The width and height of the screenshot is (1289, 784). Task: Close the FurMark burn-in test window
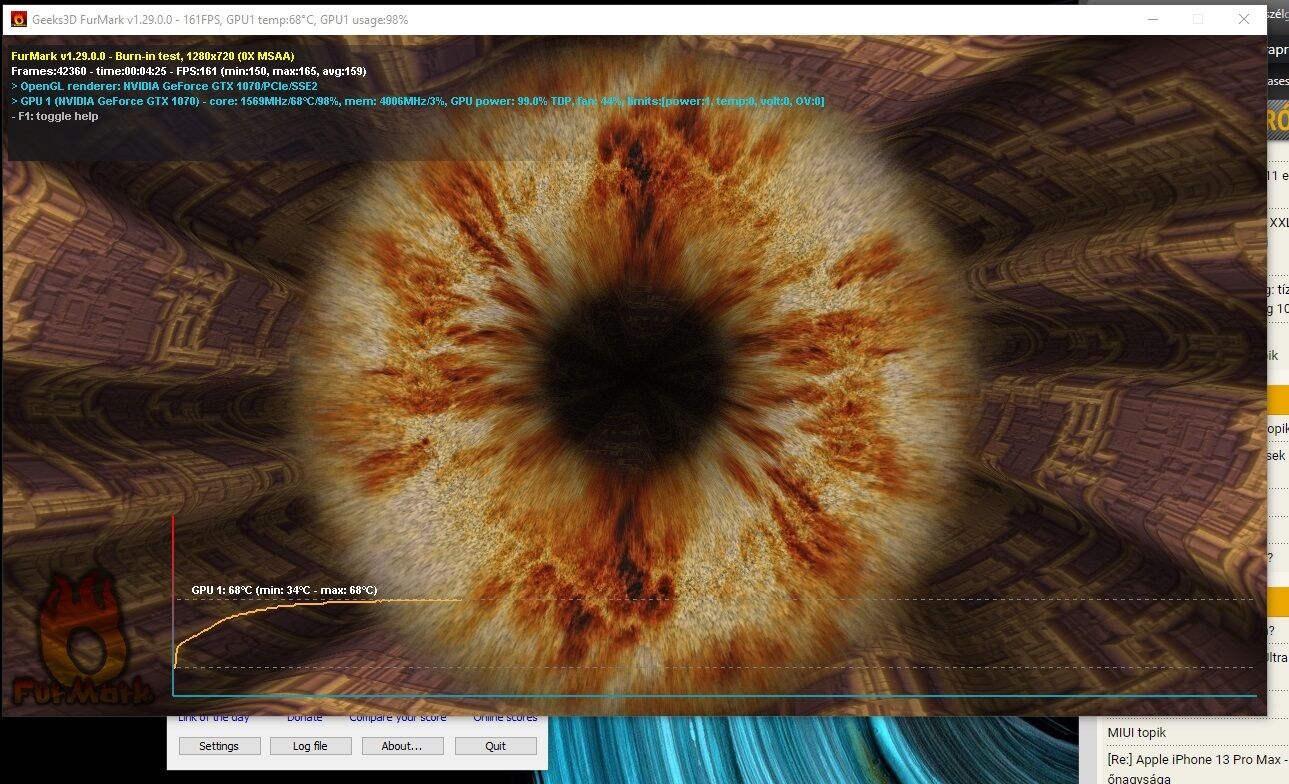[x=1243, y=19]
